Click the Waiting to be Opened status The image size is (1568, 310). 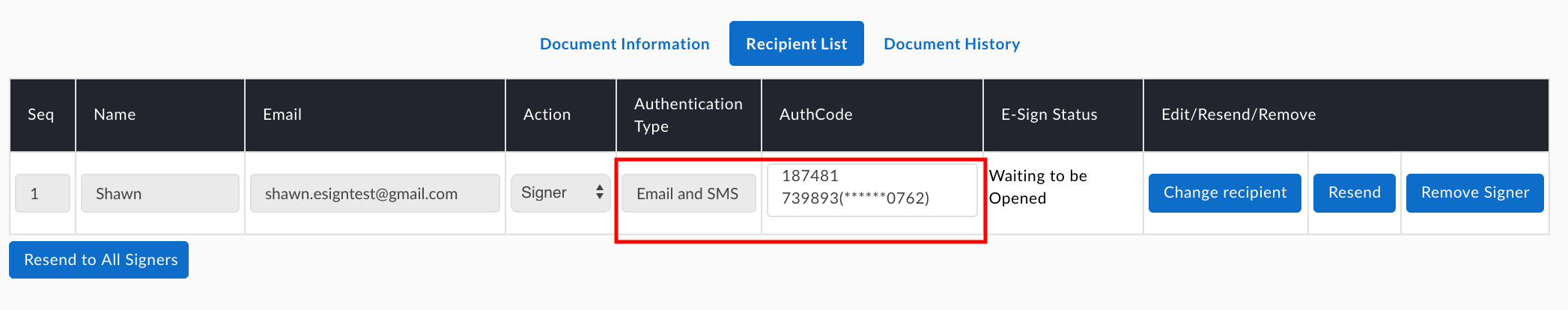pos(1038,186)
